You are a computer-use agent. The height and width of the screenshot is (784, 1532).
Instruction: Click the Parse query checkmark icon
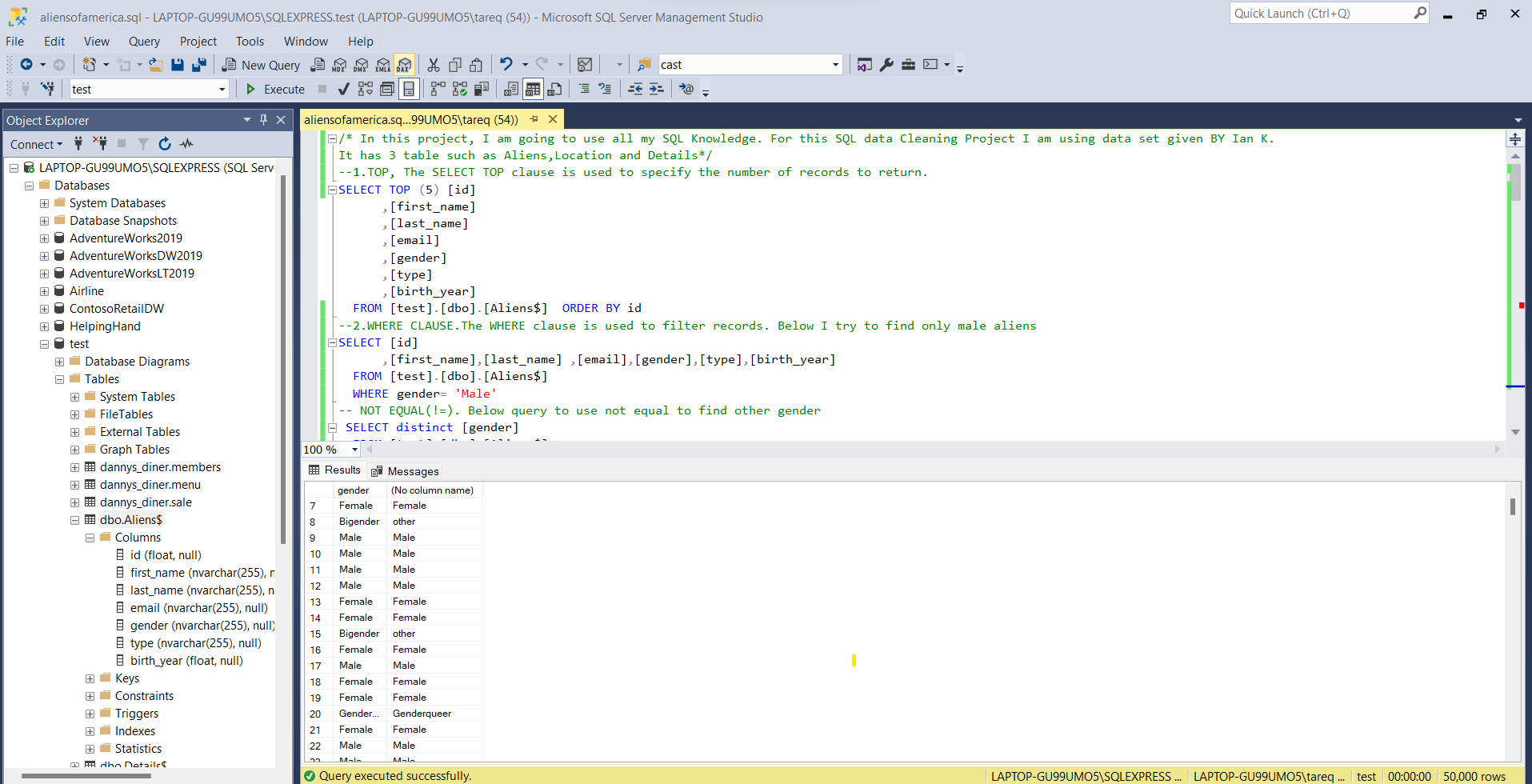click(x=343, y=89)
